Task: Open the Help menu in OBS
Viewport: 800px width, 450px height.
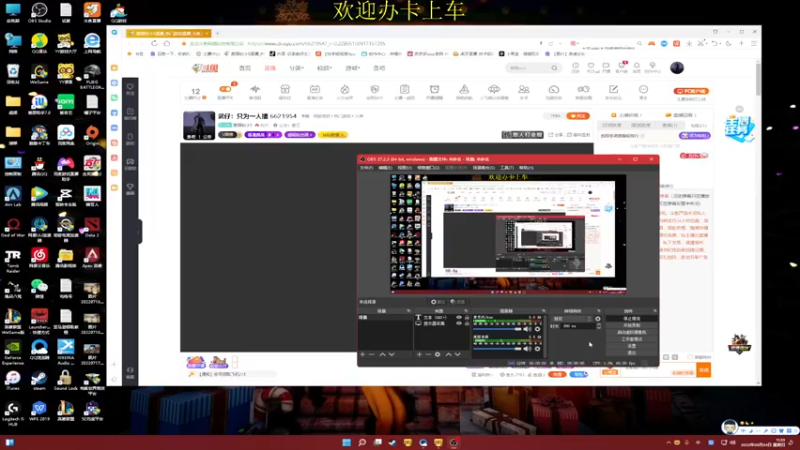Action: pos(526,168)
